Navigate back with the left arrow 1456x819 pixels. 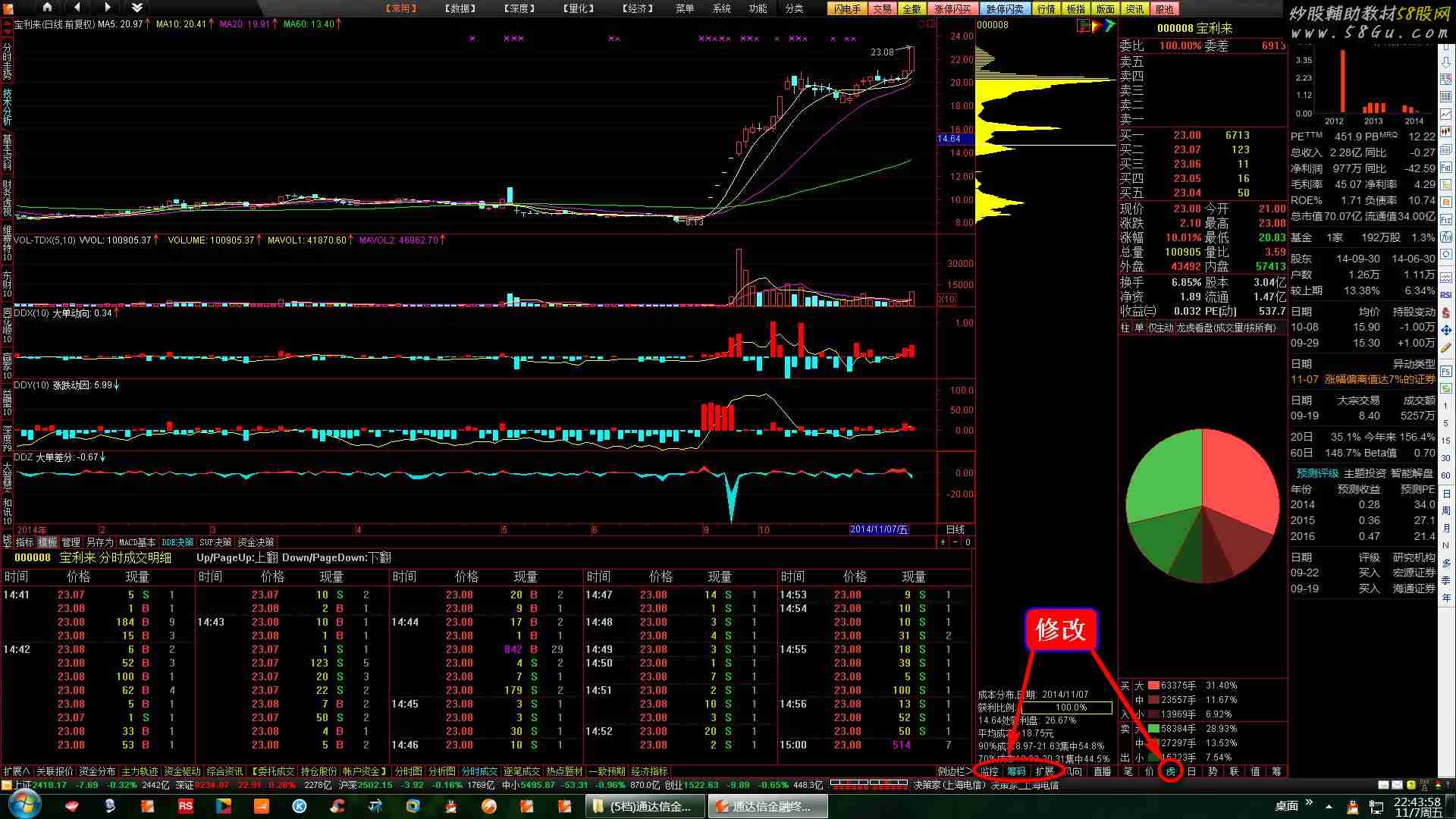tap(77, 8)
